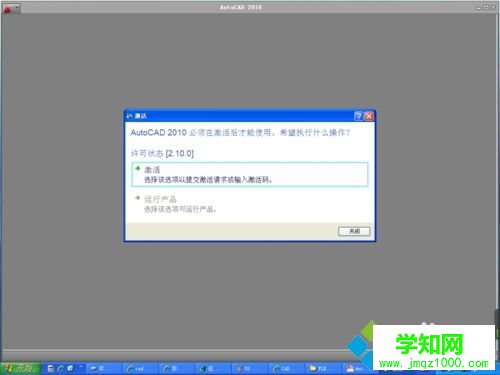Minimize the AutoCAD 2010 main window

479,7
